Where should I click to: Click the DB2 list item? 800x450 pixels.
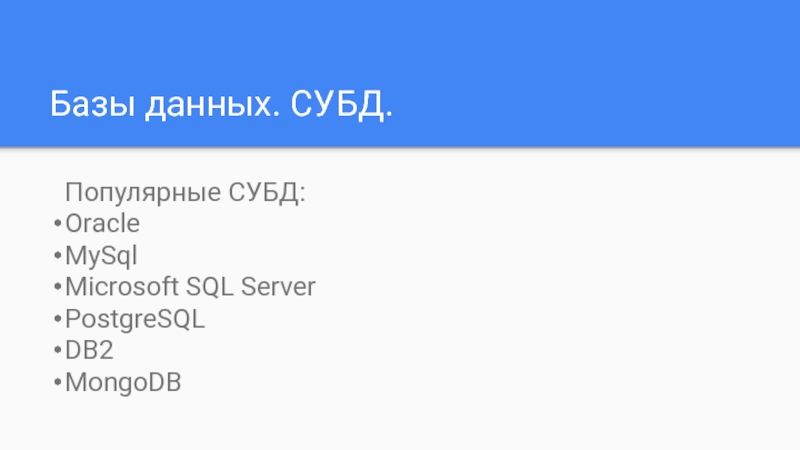click(88, 351)
